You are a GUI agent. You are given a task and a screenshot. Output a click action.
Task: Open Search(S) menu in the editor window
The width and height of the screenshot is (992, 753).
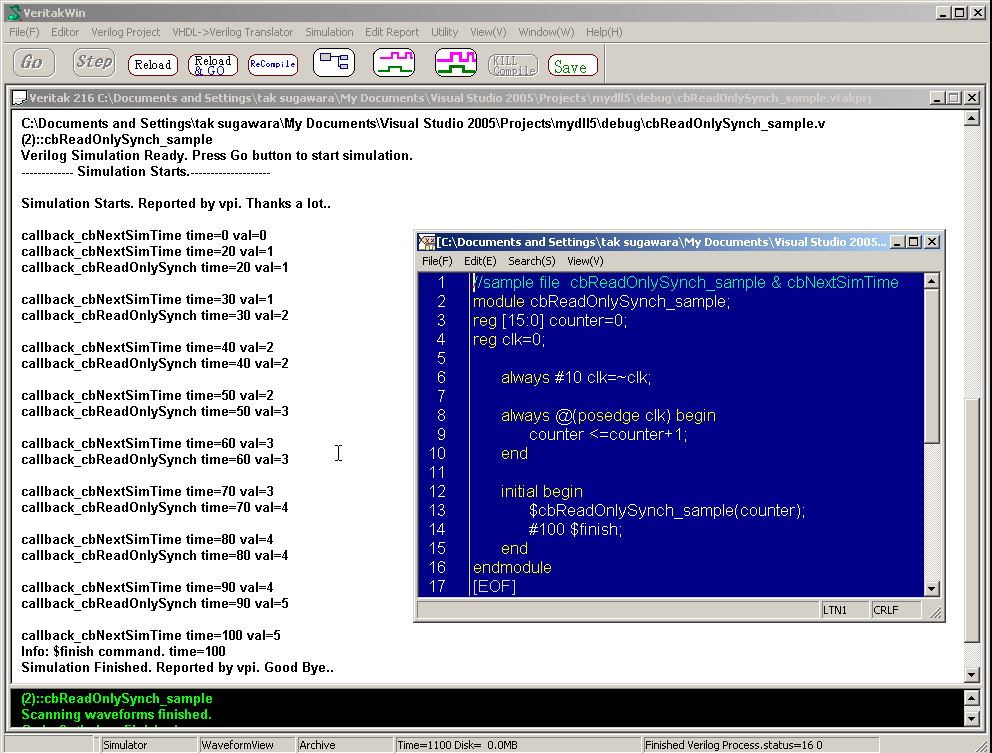pos(531,261)
